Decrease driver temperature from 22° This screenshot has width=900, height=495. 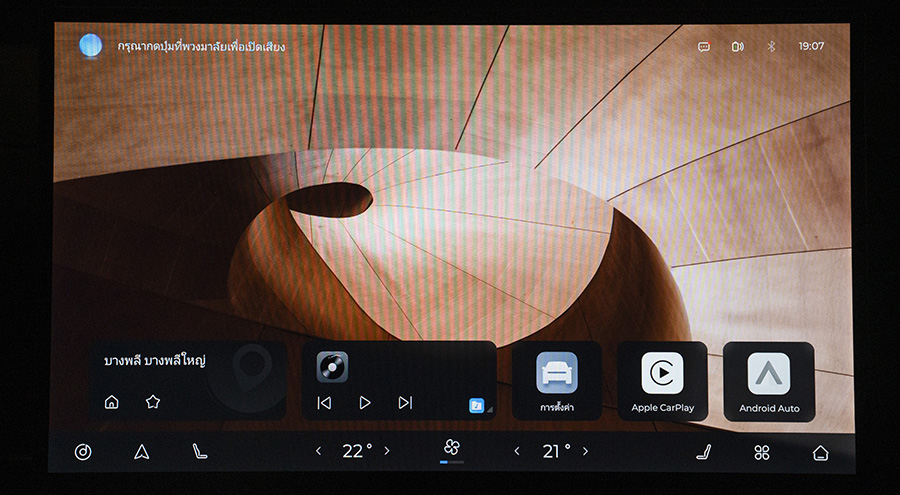coord(319,452)
